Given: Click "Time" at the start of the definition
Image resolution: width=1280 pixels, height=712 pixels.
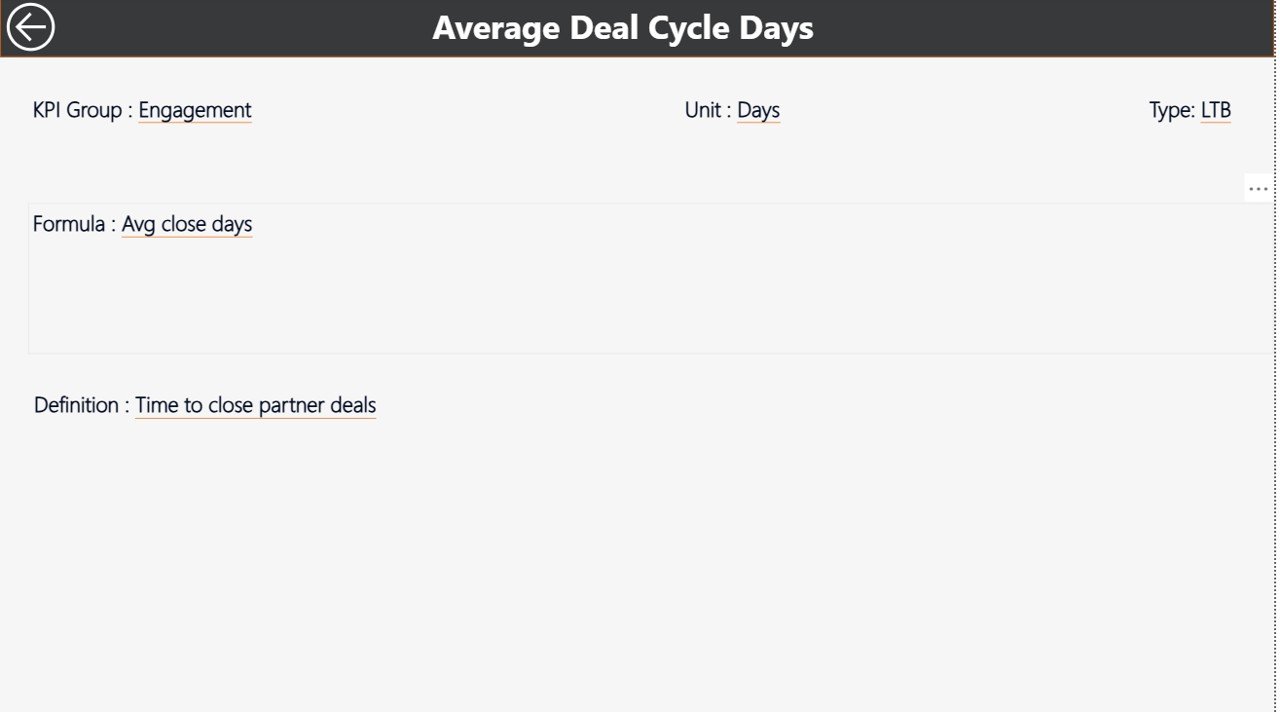Looking at the screenshot, I should (x=156, y=405).
